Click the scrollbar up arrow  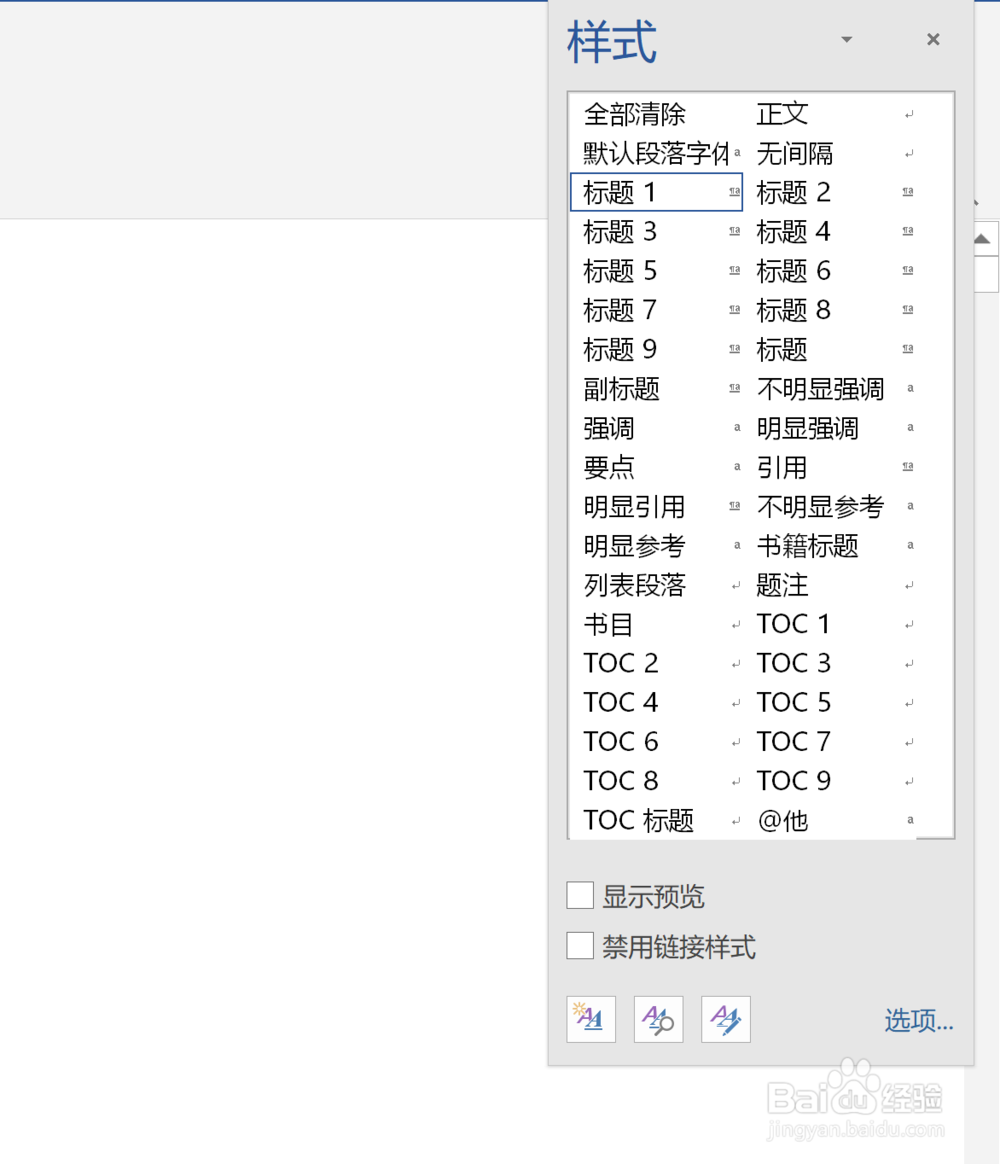[983, 237]
